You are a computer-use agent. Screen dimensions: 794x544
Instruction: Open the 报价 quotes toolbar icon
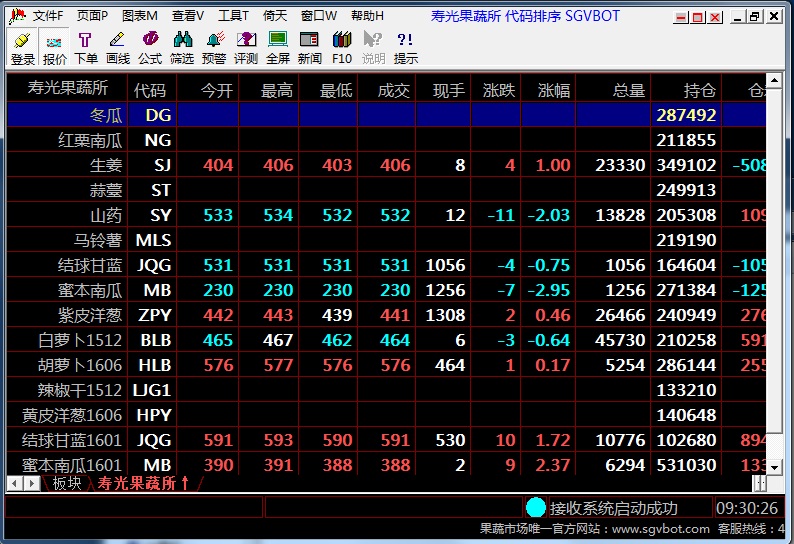pos(55,47)
